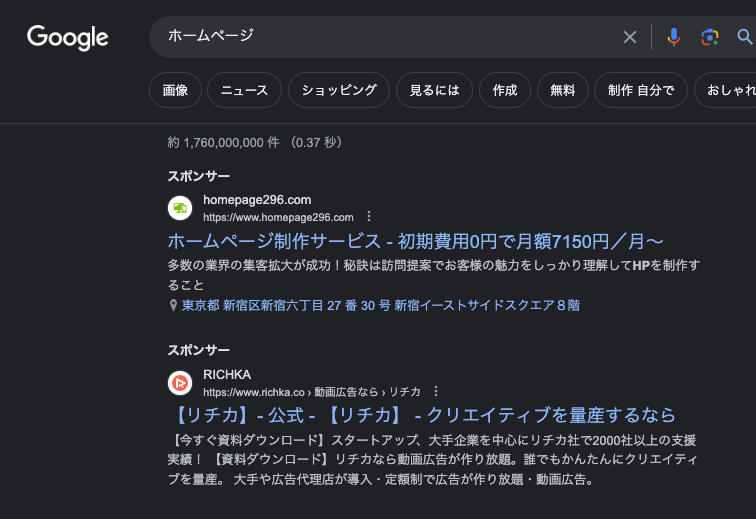
Task: Open the 東京都 新宿区 address link
Action: pyautogui.click(x=380, y=305)
